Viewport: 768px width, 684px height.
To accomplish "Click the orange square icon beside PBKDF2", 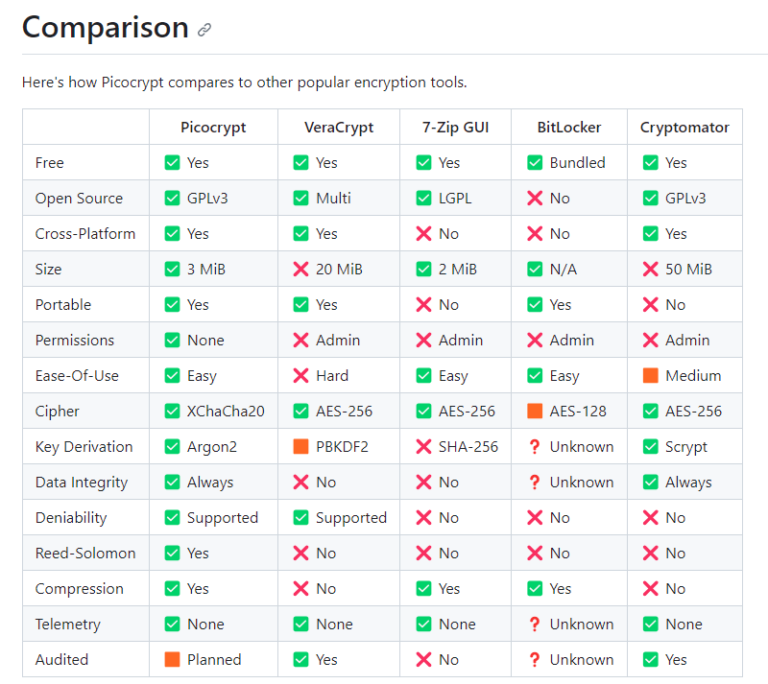I will [x=300, y=447].
